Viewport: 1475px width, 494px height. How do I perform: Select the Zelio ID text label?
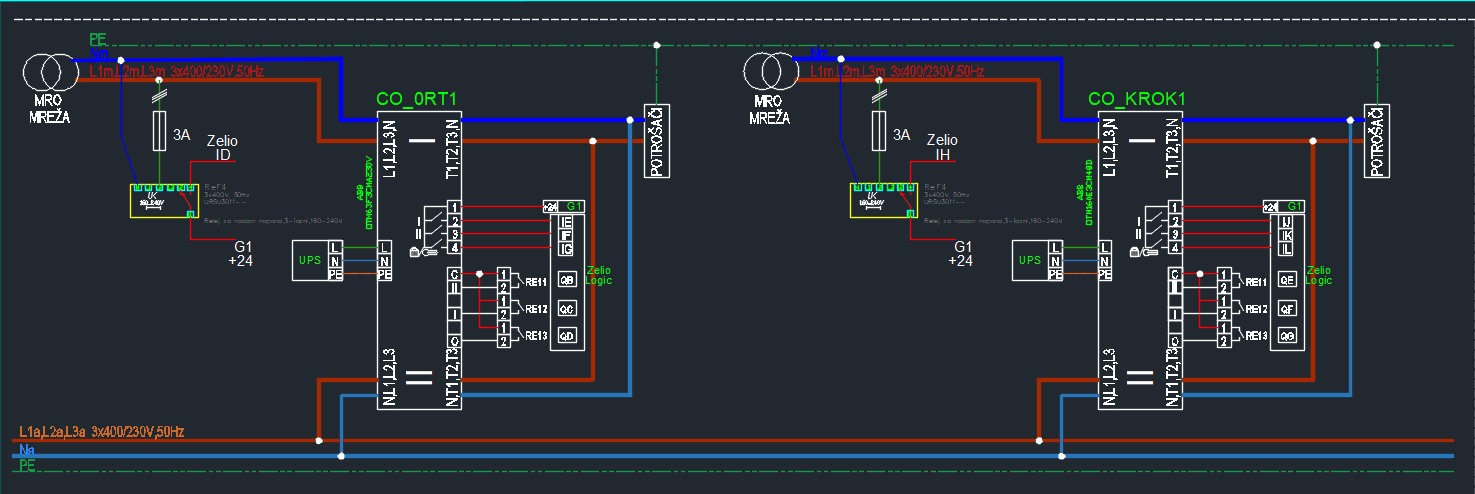[221, 147]
